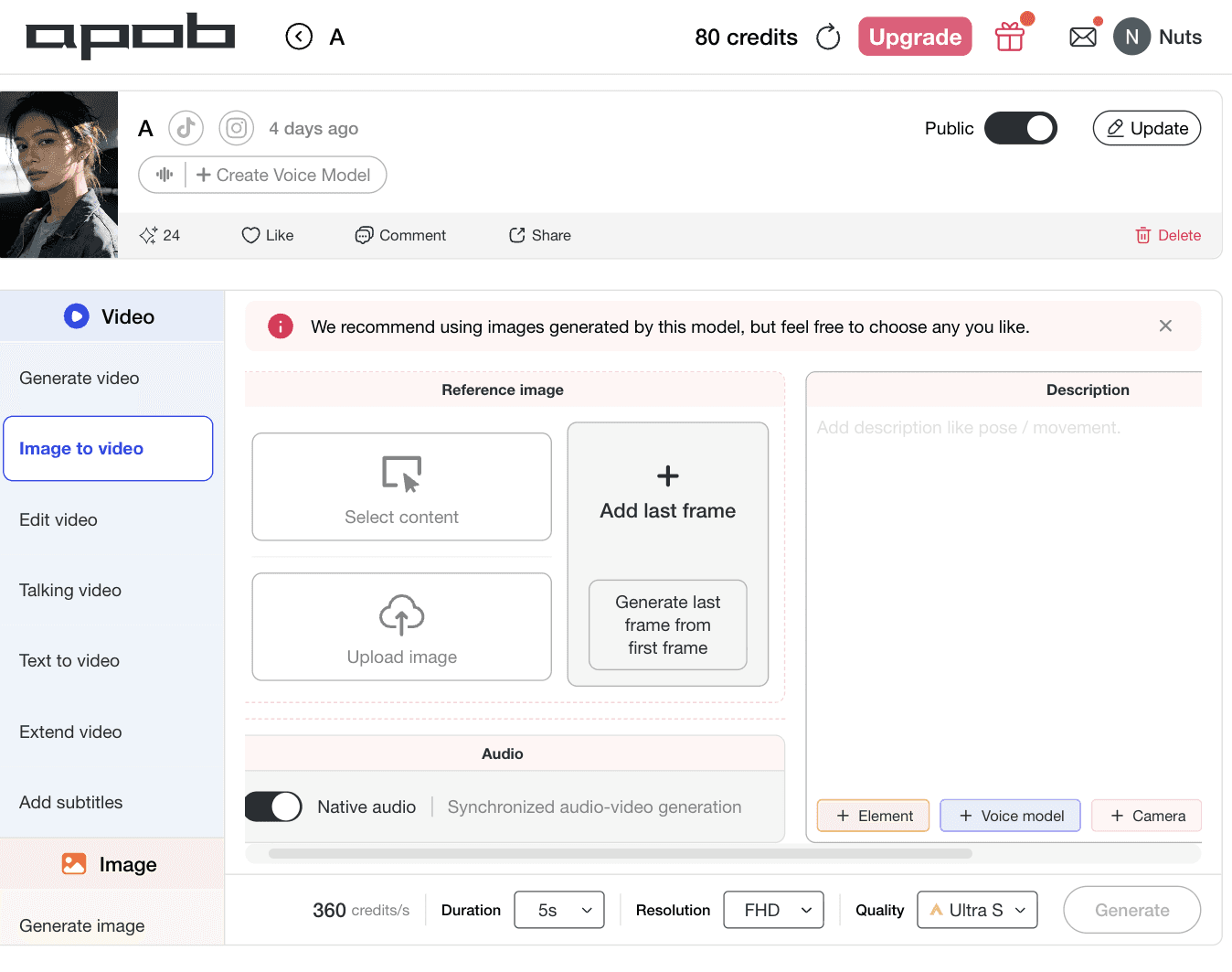Toggle the Public switch off

[1021, 128]
